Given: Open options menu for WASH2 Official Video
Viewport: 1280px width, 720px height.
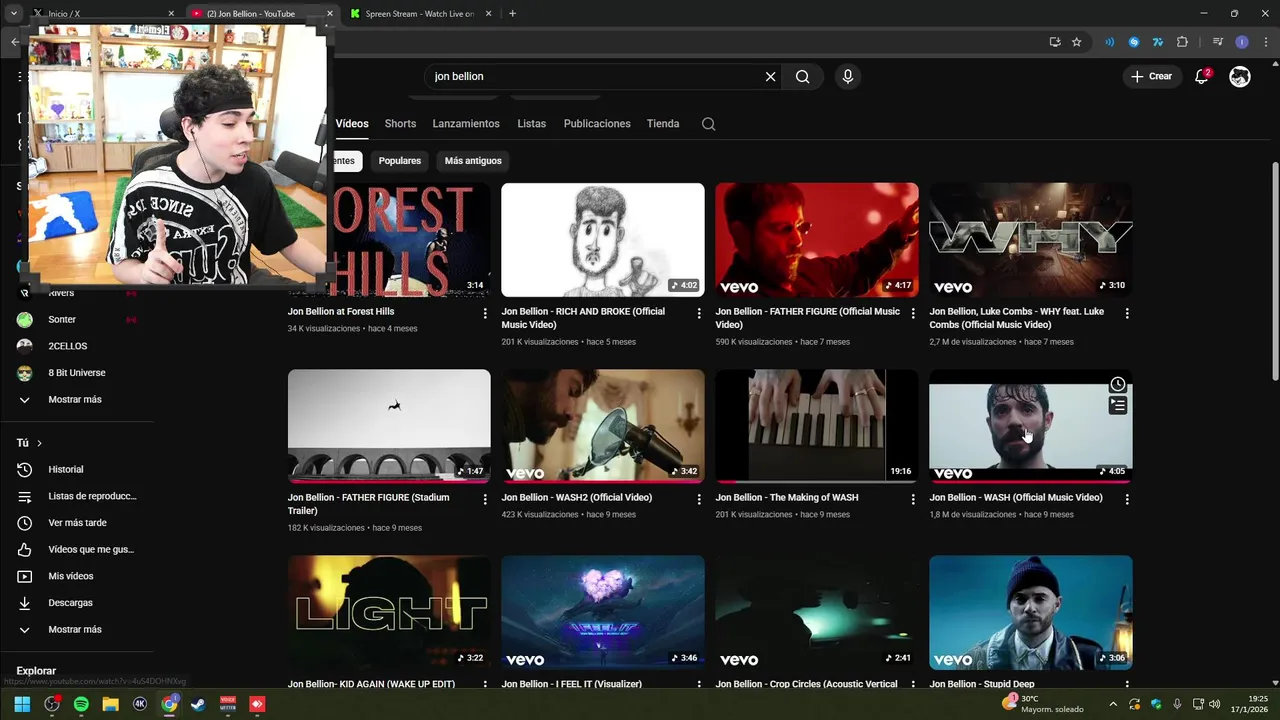Looking at the screenshot, I should [x=699, y=499].
